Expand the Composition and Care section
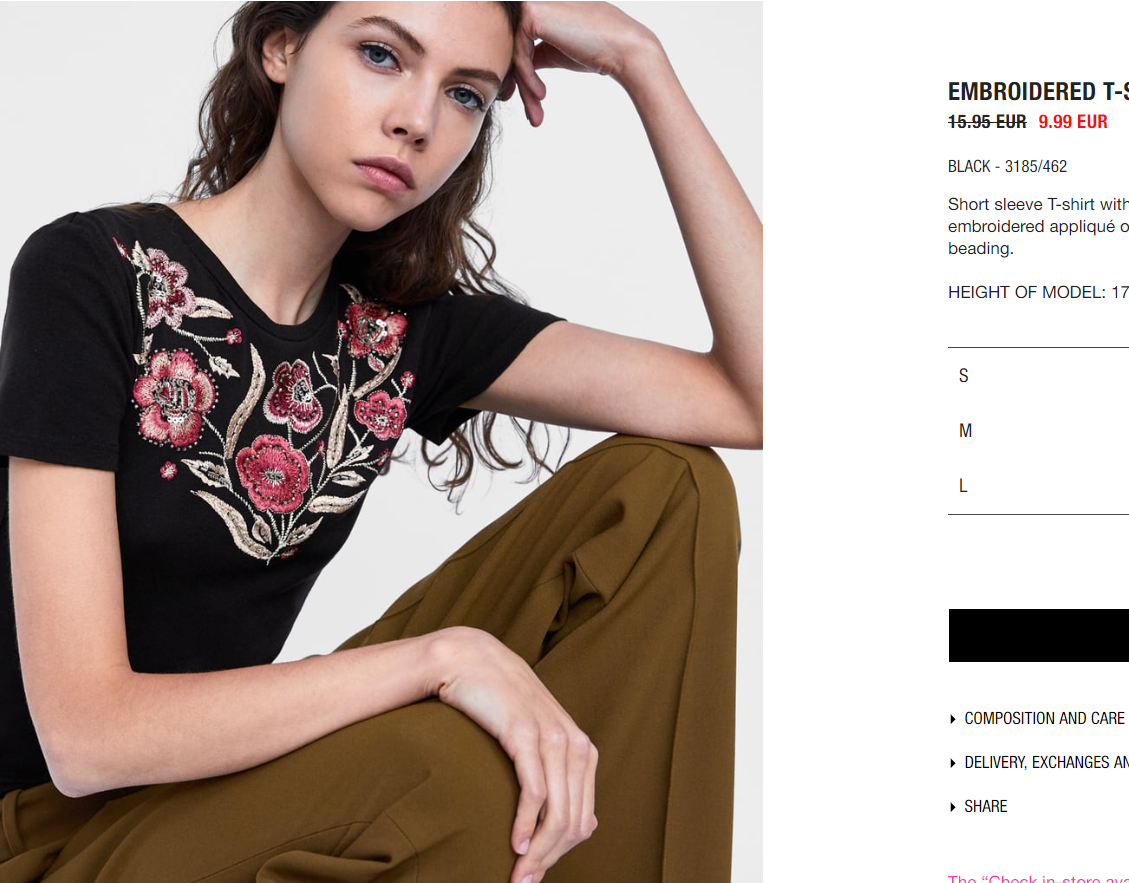 pos(1044,719)
